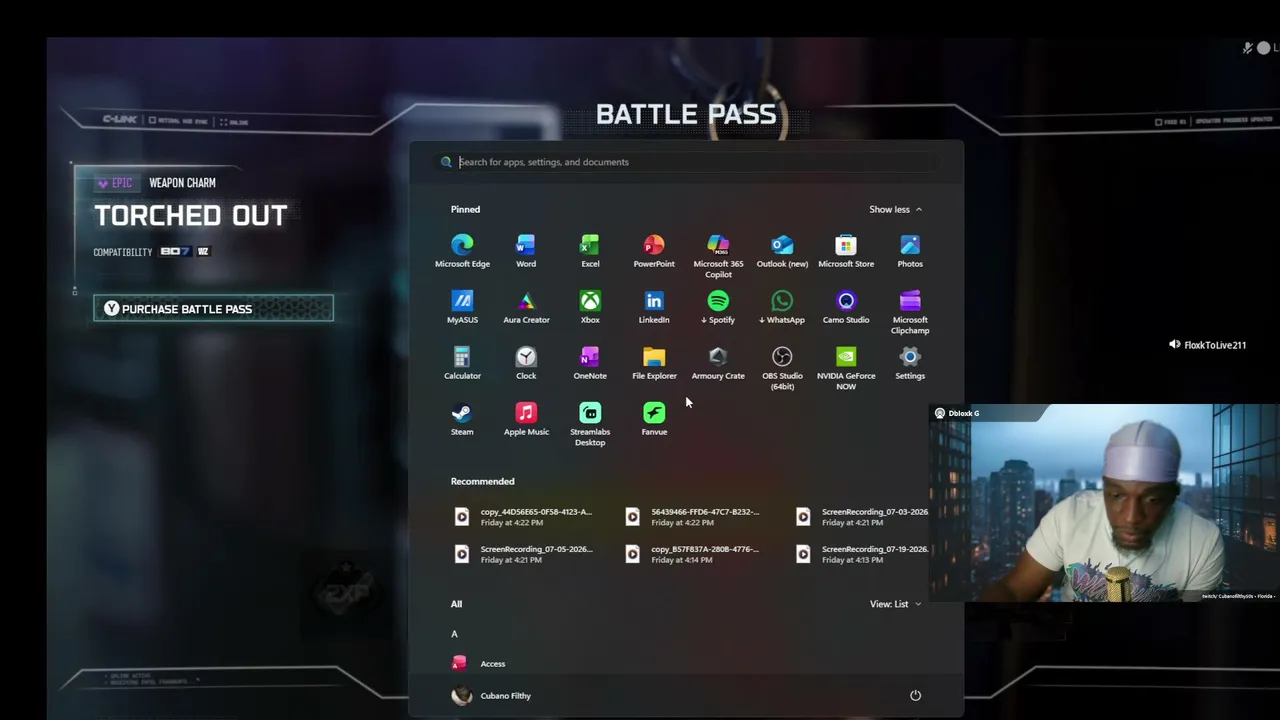Open the Cubano Filthy account menu
The width and height of the screenshot is (1280, 720).
coord(492,696)
